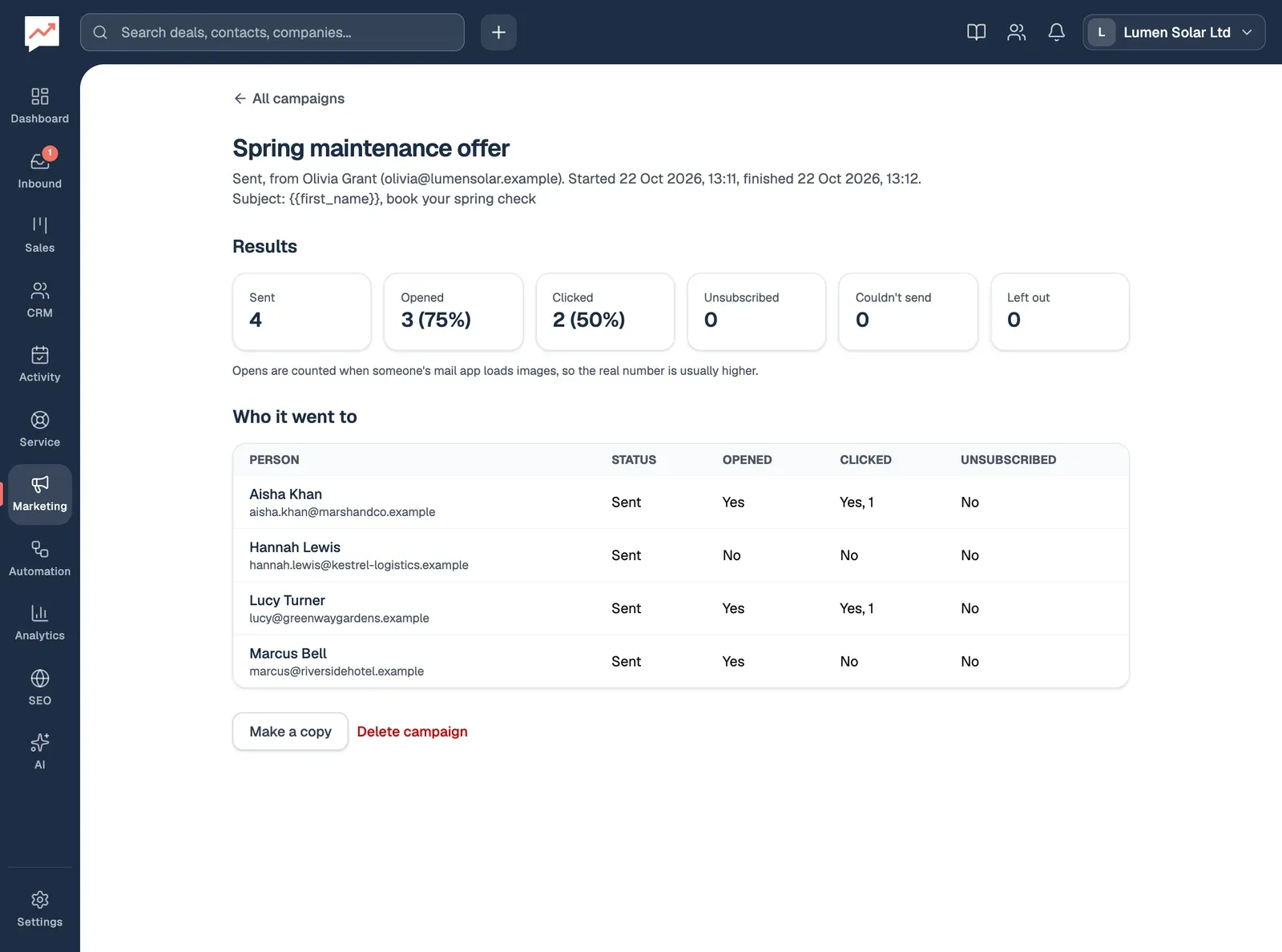Image resolution: width=1282 pixels, height=952 pixels.
Task: Open the CRM contacts section
Action: pos(40,301)
